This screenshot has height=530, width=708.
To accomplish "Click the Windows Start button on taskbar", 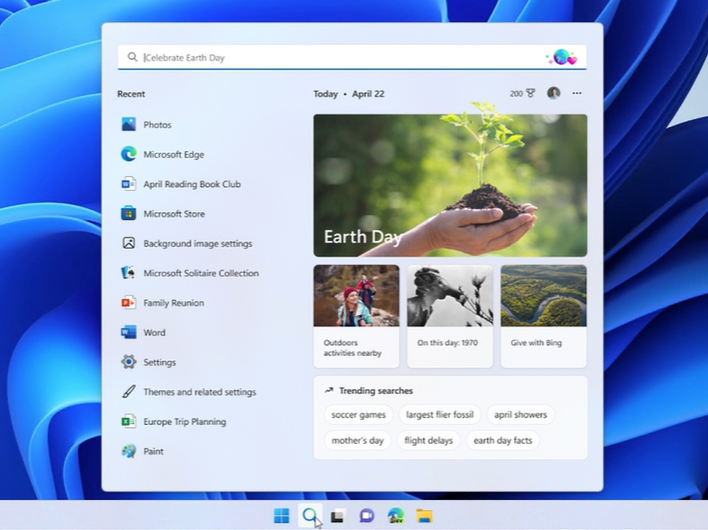I will [x=281, y=516].
